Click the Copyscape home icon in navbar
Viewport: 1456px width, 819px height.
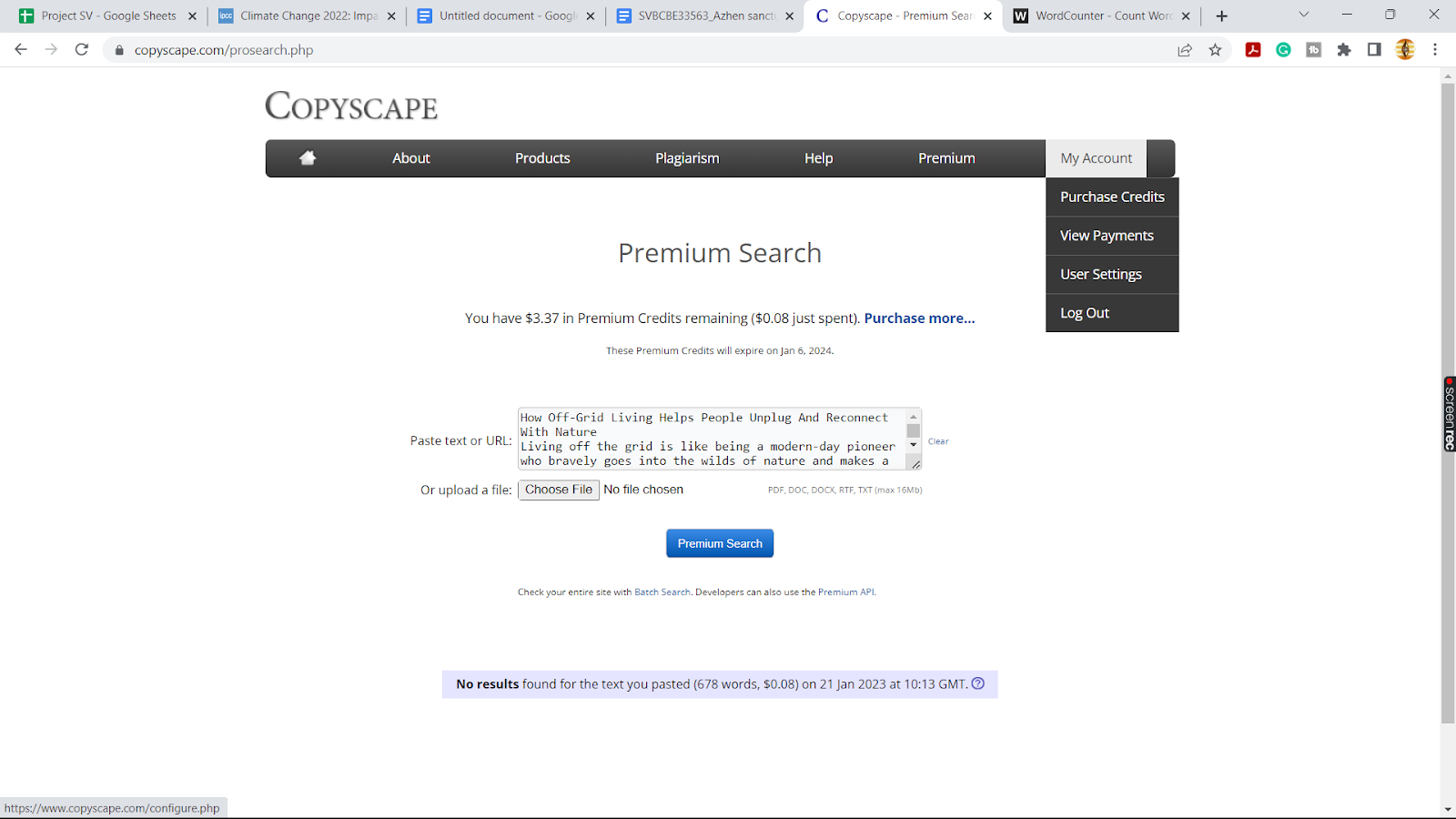[308, 158]
